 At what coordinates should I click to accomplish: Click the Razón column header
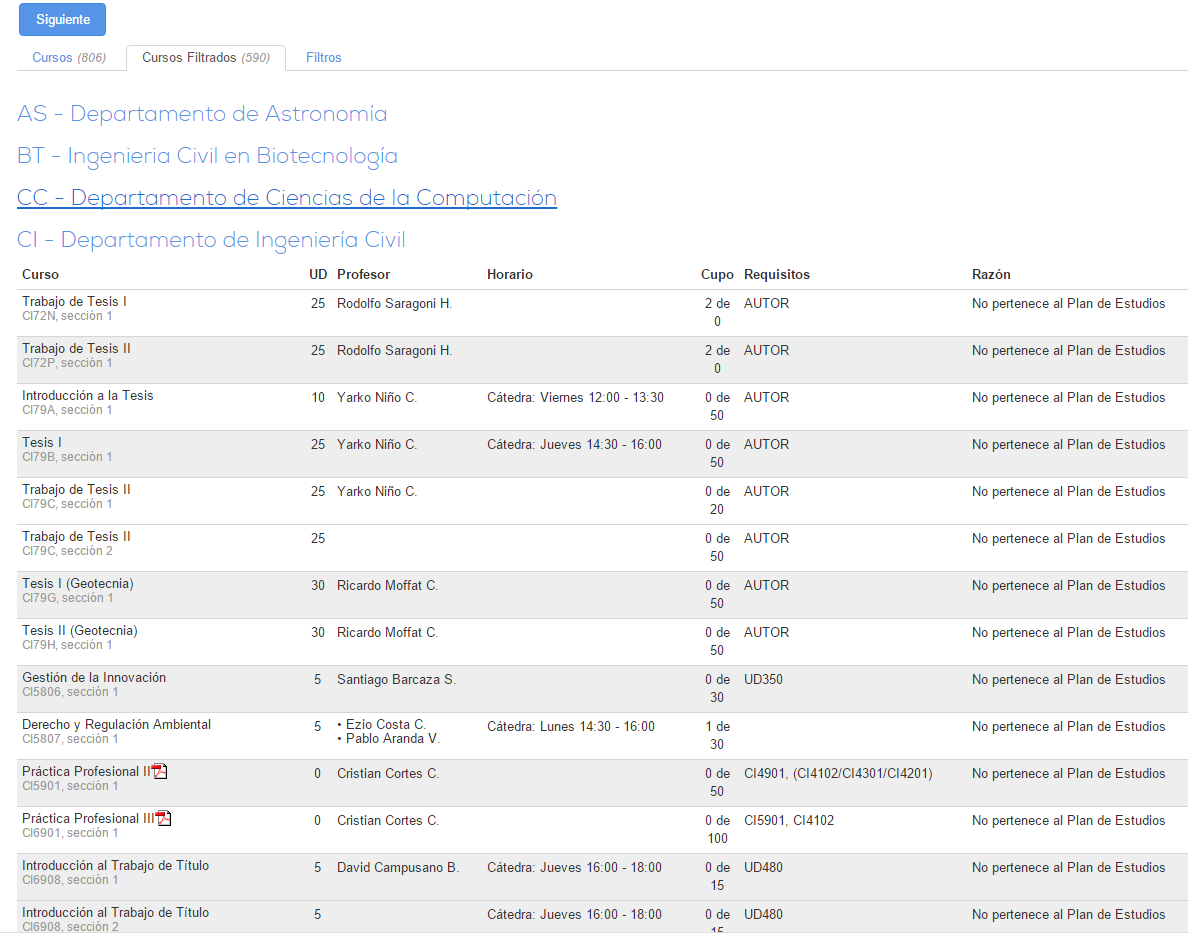991,274
